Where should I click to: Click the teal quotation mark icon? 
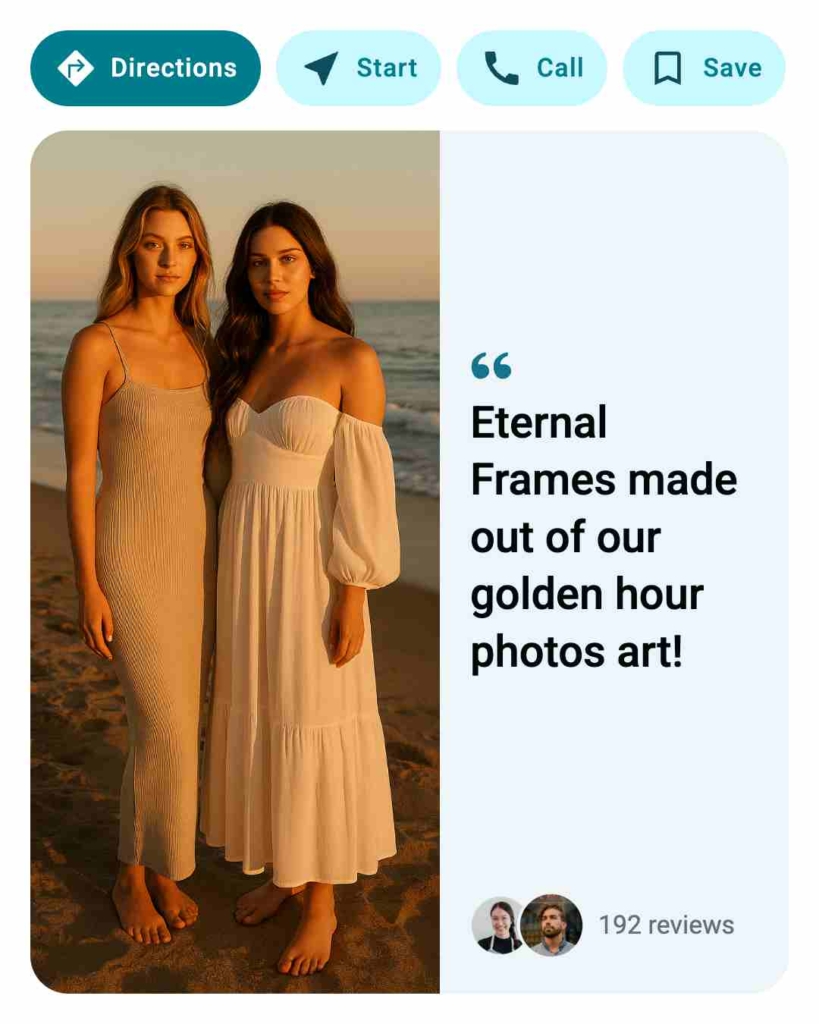(491, 366)
